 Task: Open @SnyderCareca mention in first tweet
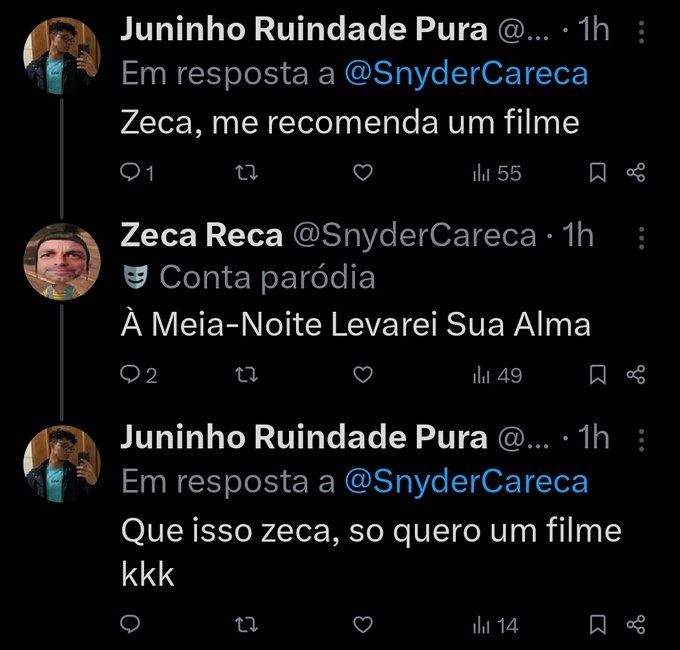pos(465,74)
